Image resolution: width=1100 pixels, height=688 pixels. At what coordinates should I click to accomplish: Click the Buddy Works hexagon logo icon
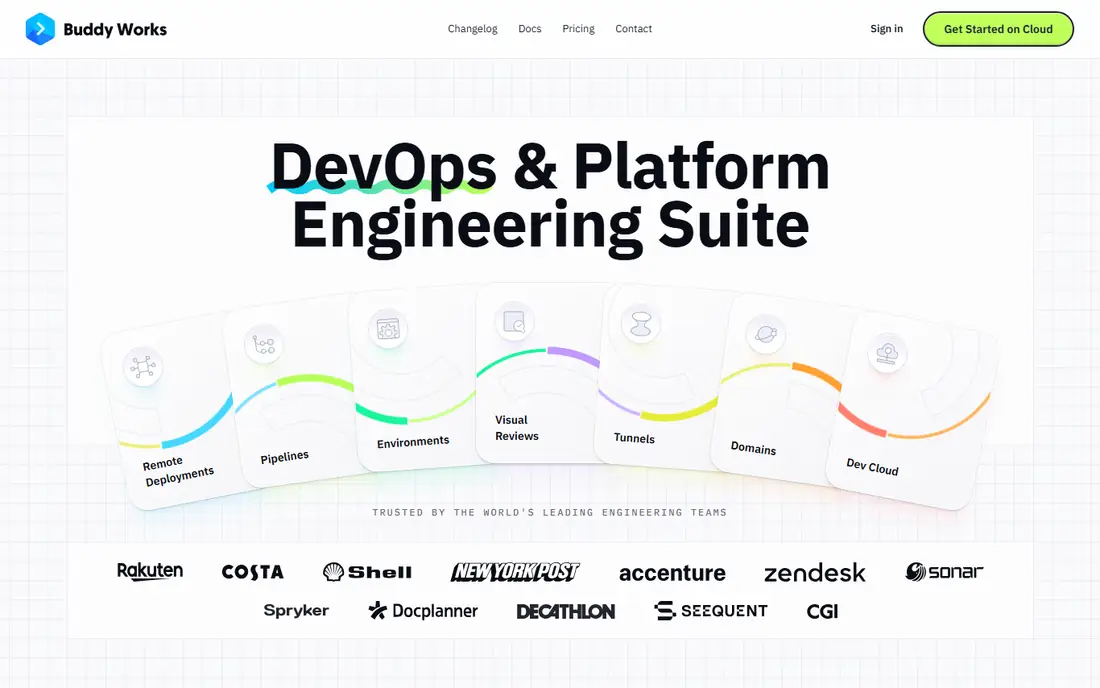coord(40,29)
